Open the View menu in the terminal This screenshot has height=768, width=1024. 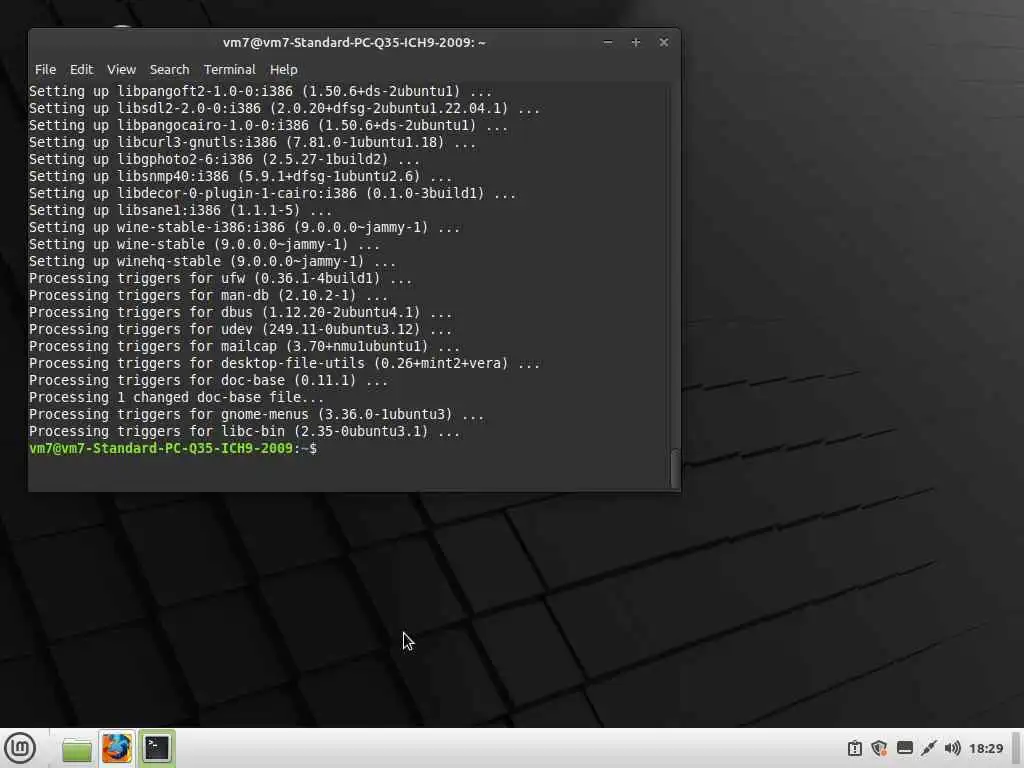[121, 69]
